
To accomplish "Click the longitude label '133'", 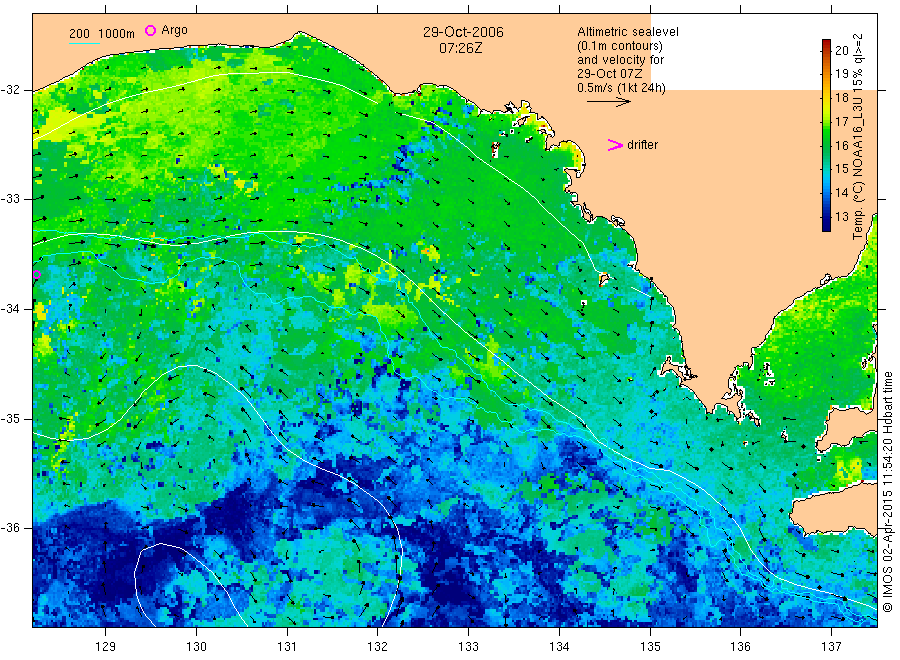I will pyautogui.click(x=468, y=647).
